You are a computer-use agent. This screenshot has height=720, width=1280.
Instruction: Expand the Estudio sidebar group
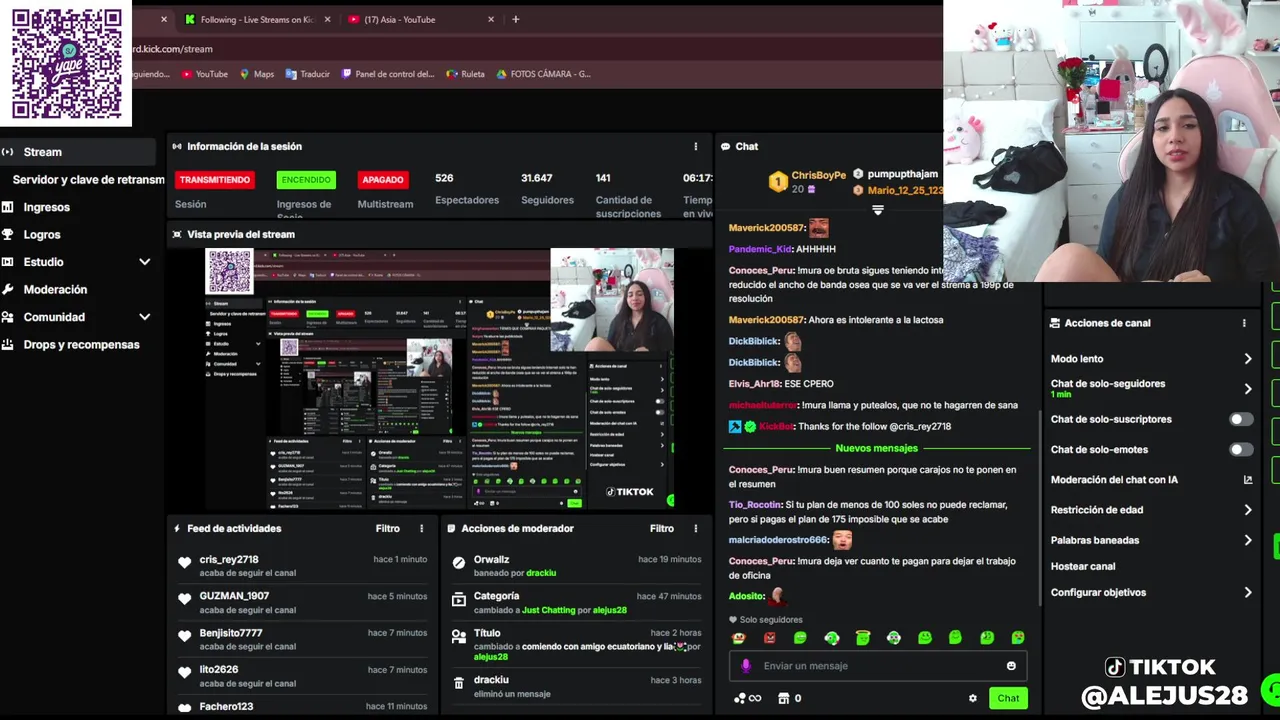144,262
